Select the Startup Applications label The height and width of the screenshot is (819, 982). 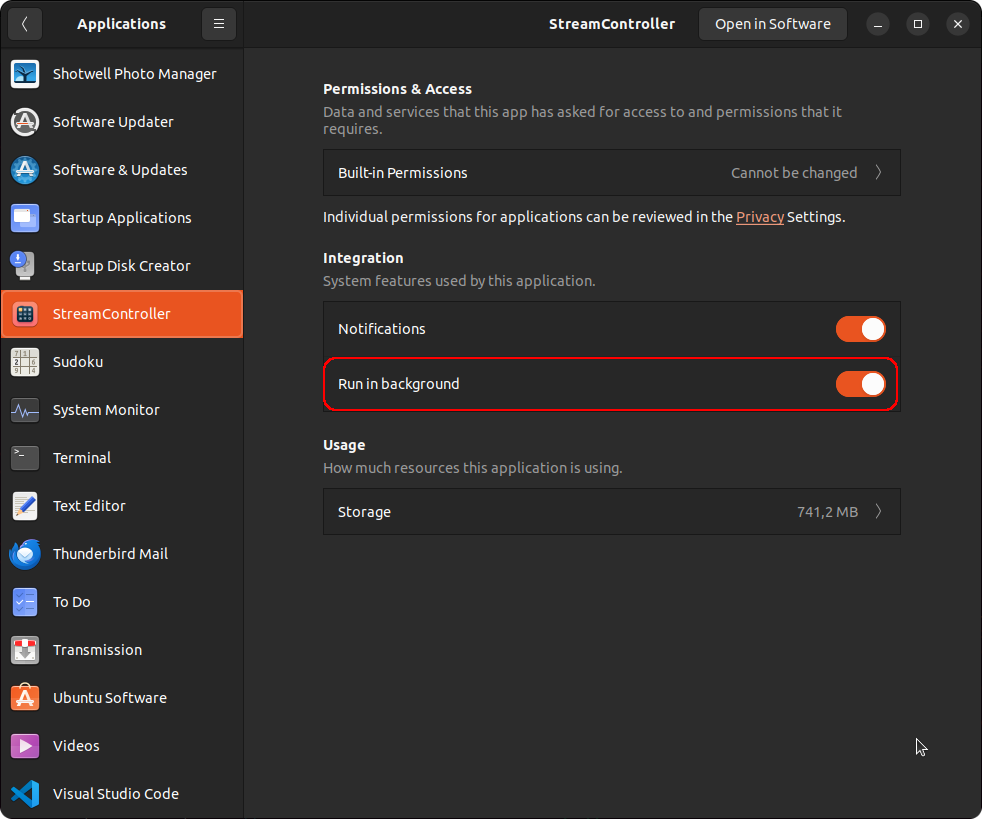point(122,218)
